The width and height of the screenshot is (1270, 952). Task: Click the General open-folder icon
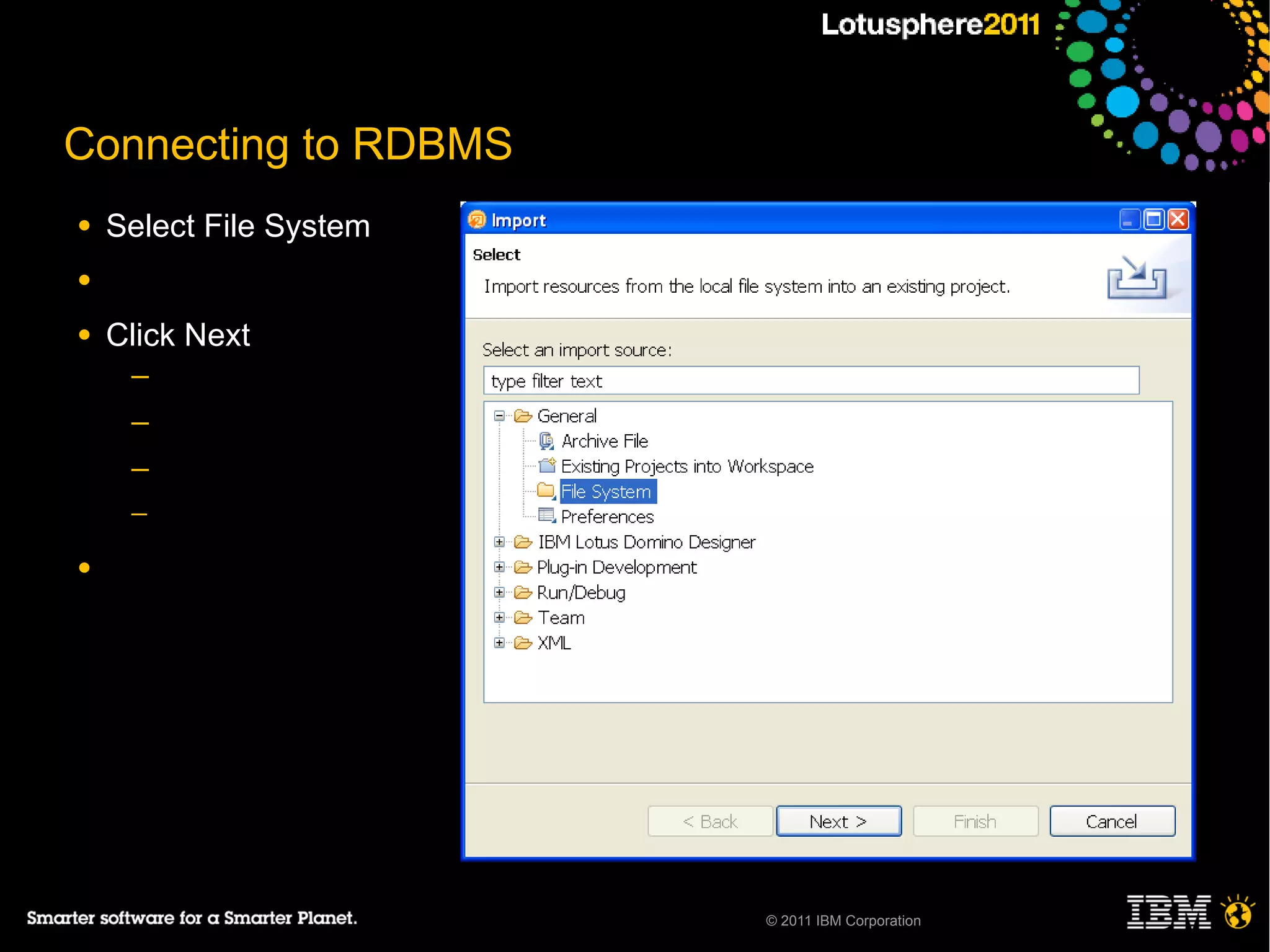pyautogui.click(x=523, y=416)
